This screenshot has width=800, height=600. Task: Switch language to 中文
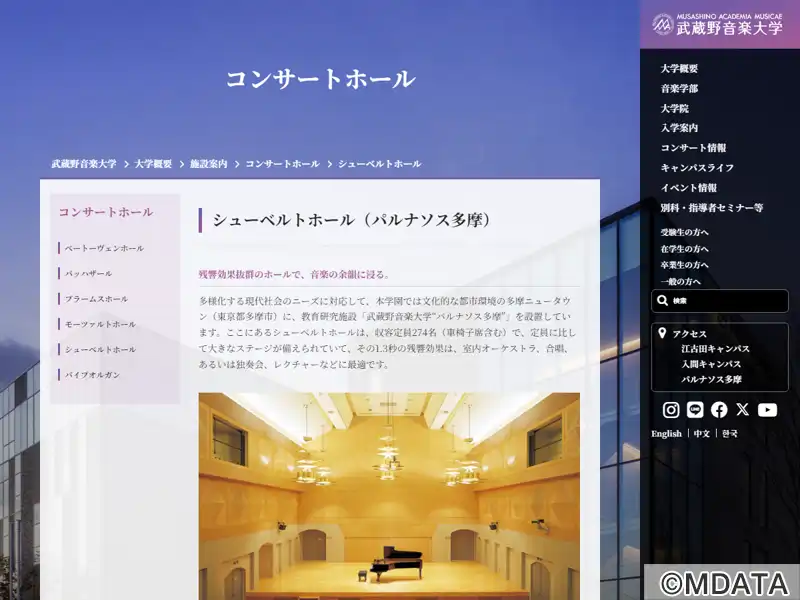point(702,434)
